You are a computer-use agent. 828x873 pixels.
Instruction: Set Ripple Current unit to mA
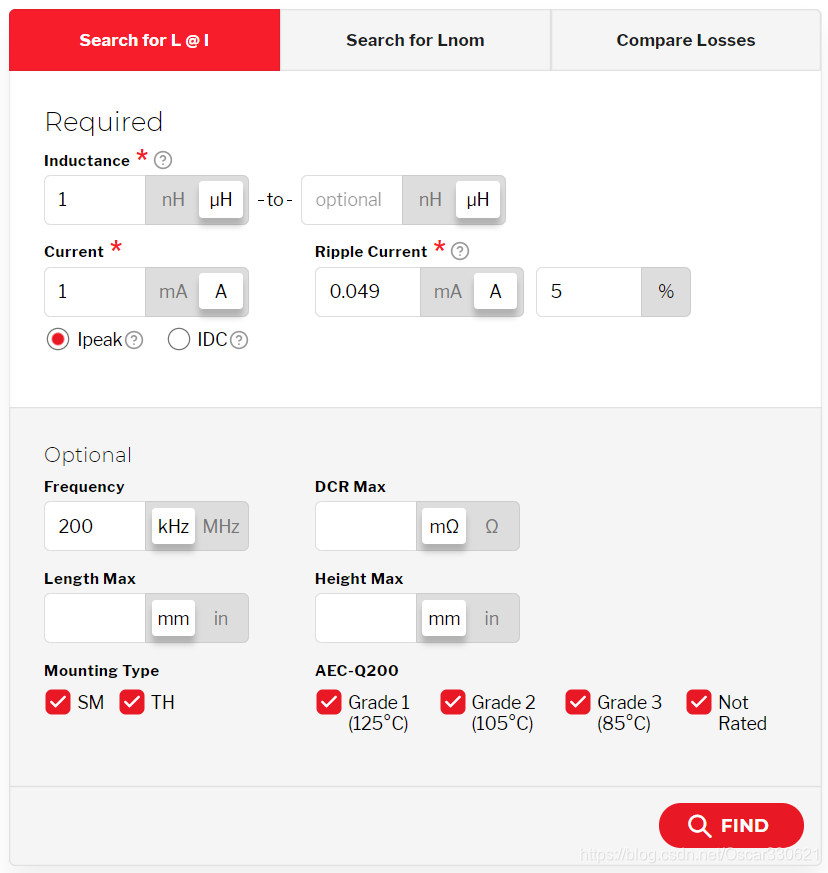point(448,292)
